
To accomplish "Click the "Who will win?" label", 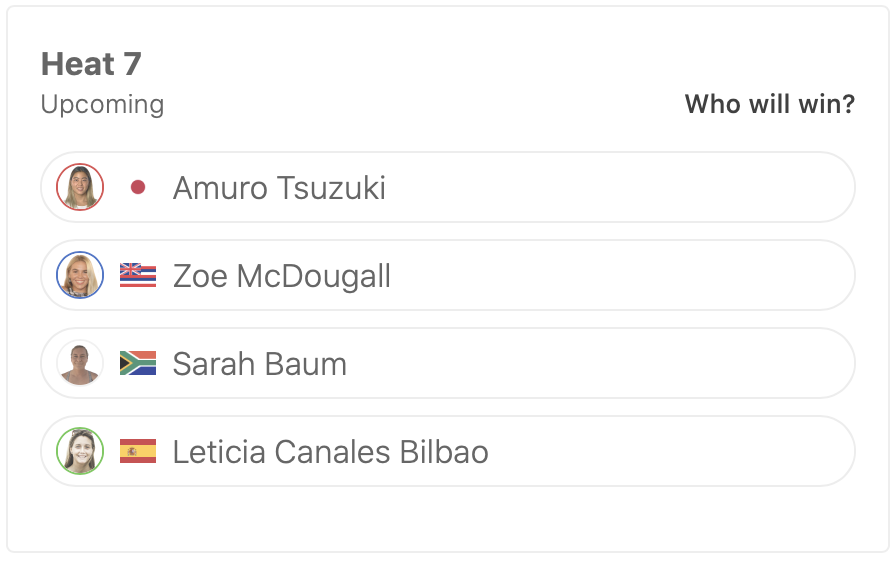I will [x=769, y=104].
